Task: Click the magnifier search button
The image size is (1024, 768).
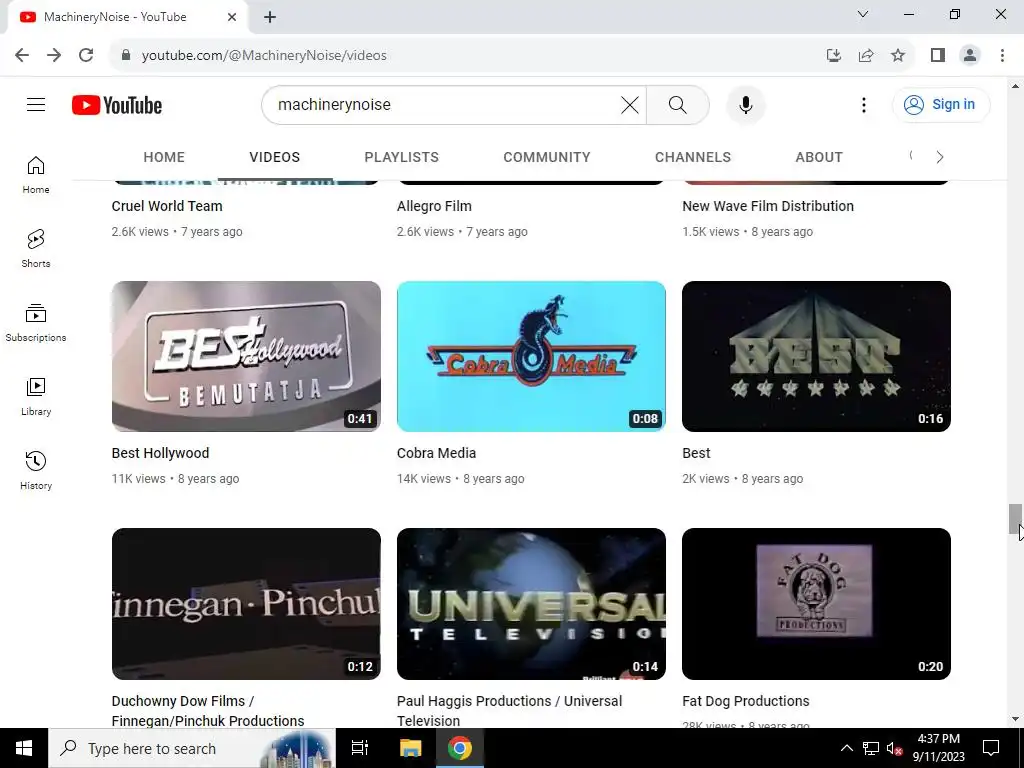Action: click(677, 104)
